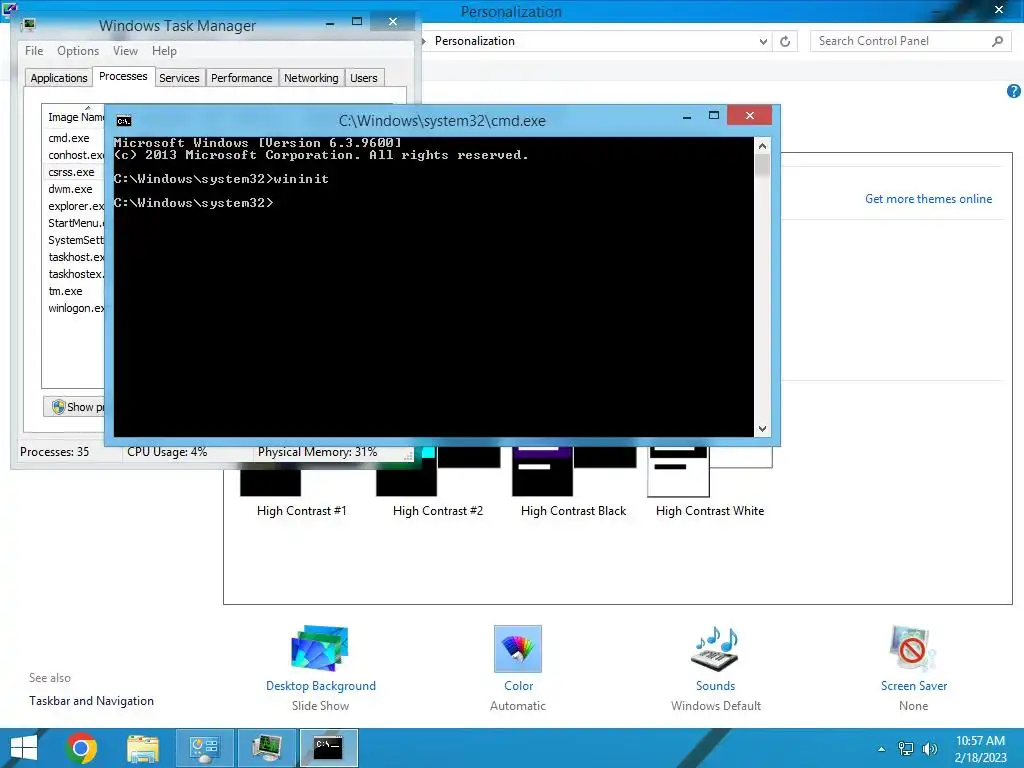This screenshot has width=1024, height=768.
Task: Open the Desktop Background link
Action: coord(321,686)
